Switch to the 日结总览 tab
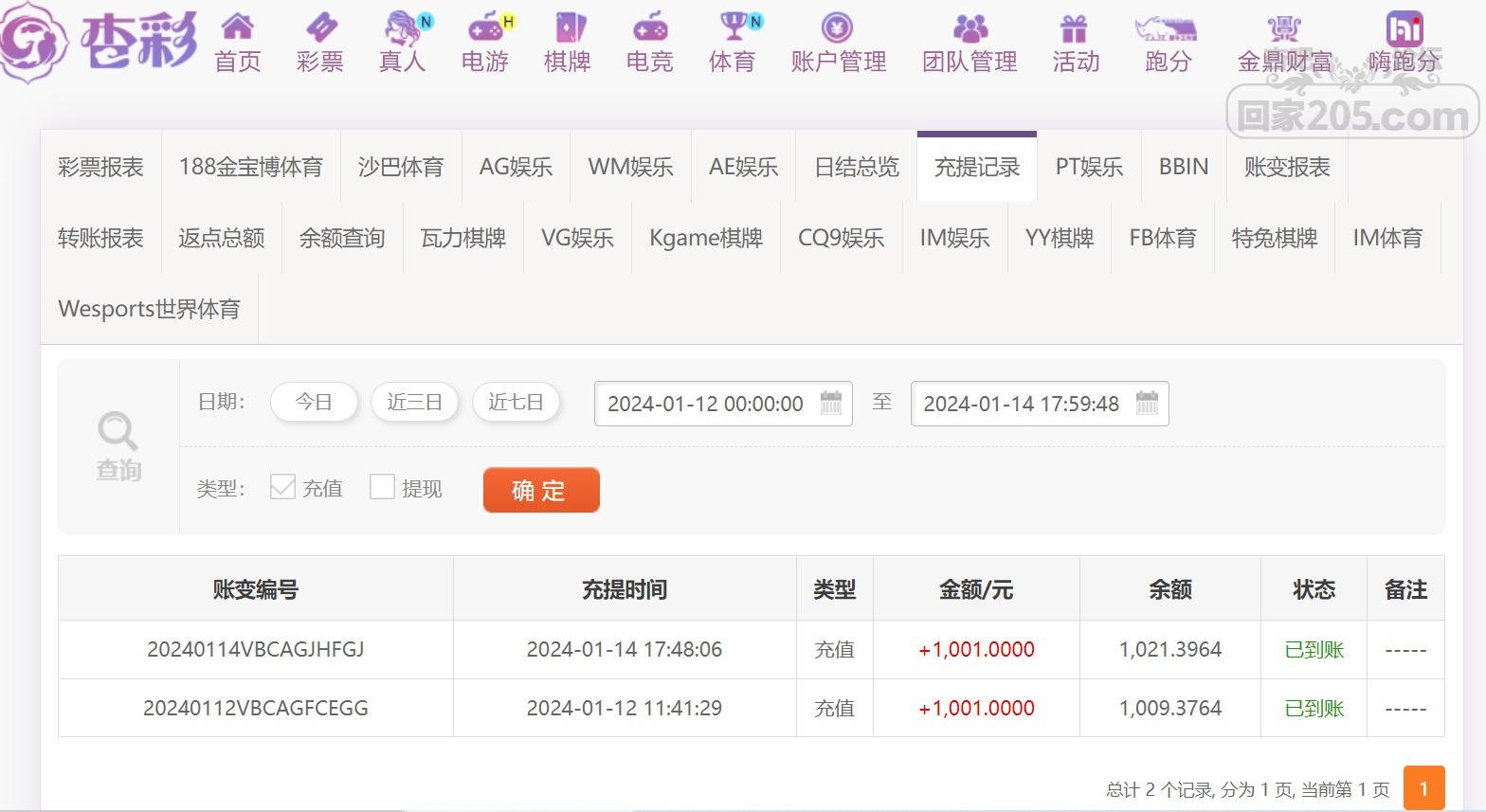The width and height of the screenshot is (1486, 812). tap(857, 167)
